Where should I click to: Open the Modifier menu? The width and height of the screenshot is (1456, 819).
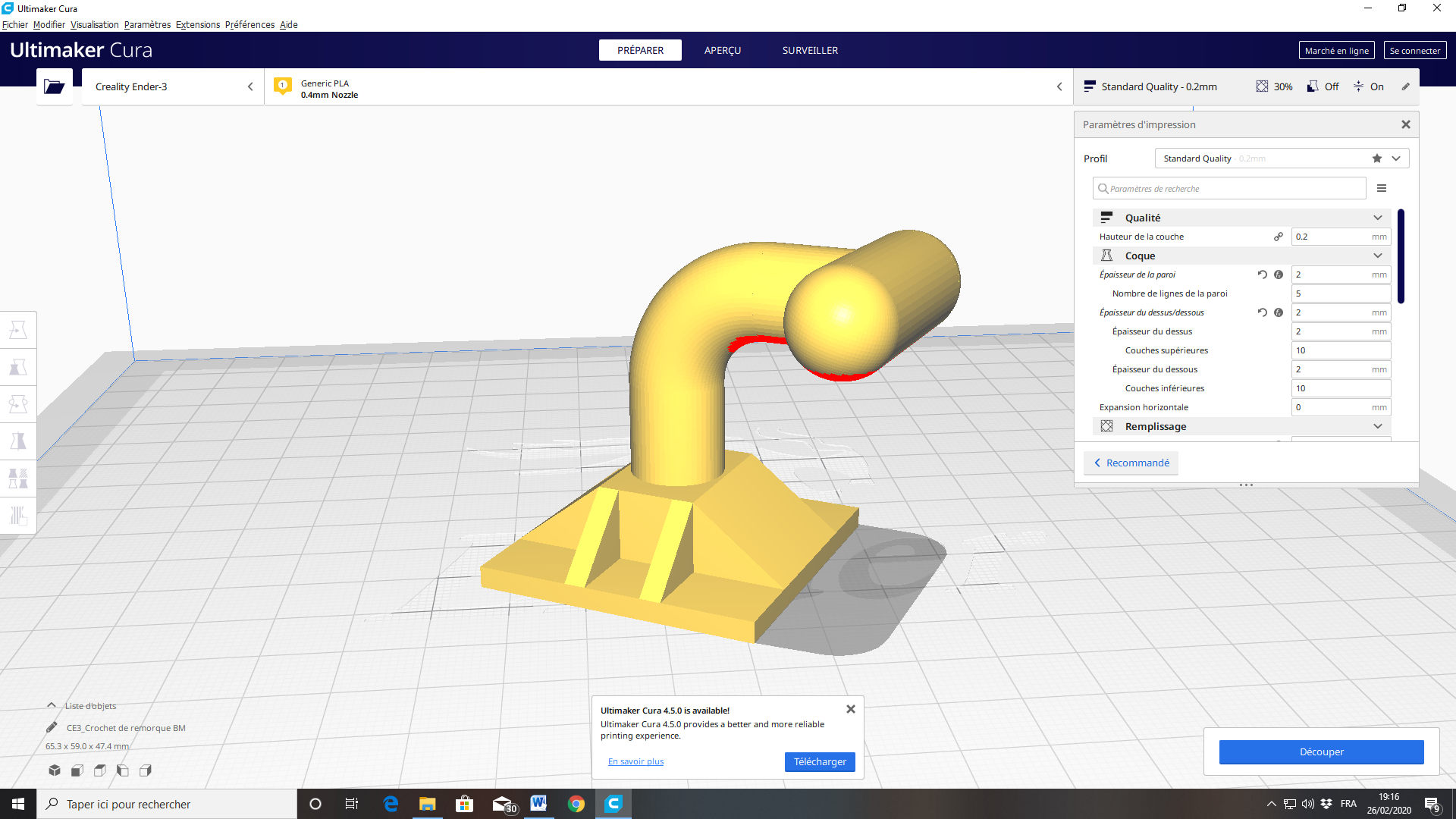49,25
